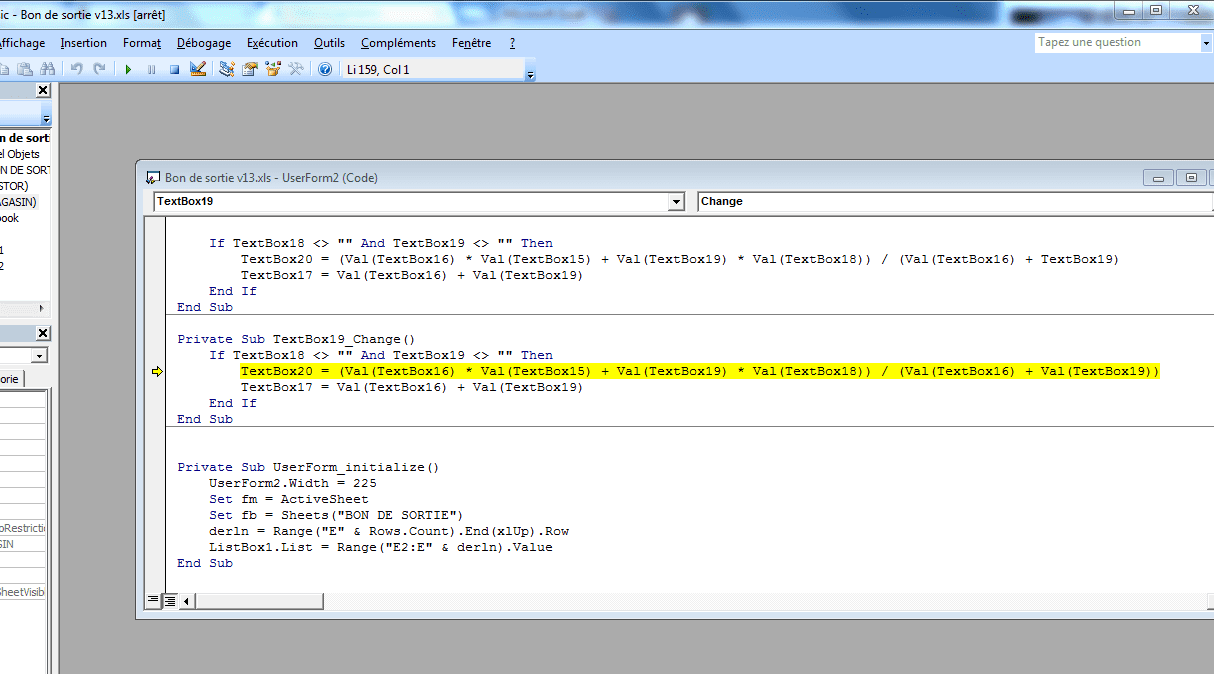Click the 'Bon de sortie v13.xls - UserForm2 (Code)' title
This screenshot has width=1214, height=674.
pyautogui.click(x=271, y=178)
